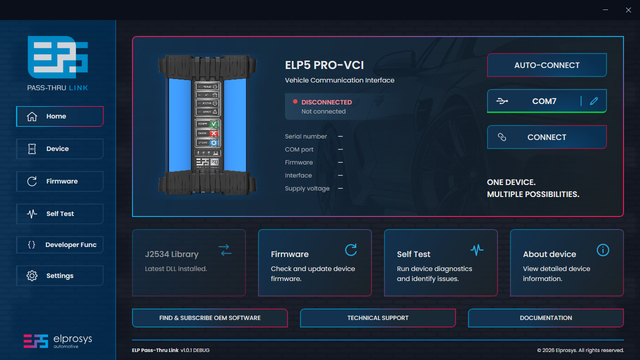Click the AUTO-CONNECT button
Image resolution: width=640 pixels, height=360 pixels.
[x=547, y=65]
